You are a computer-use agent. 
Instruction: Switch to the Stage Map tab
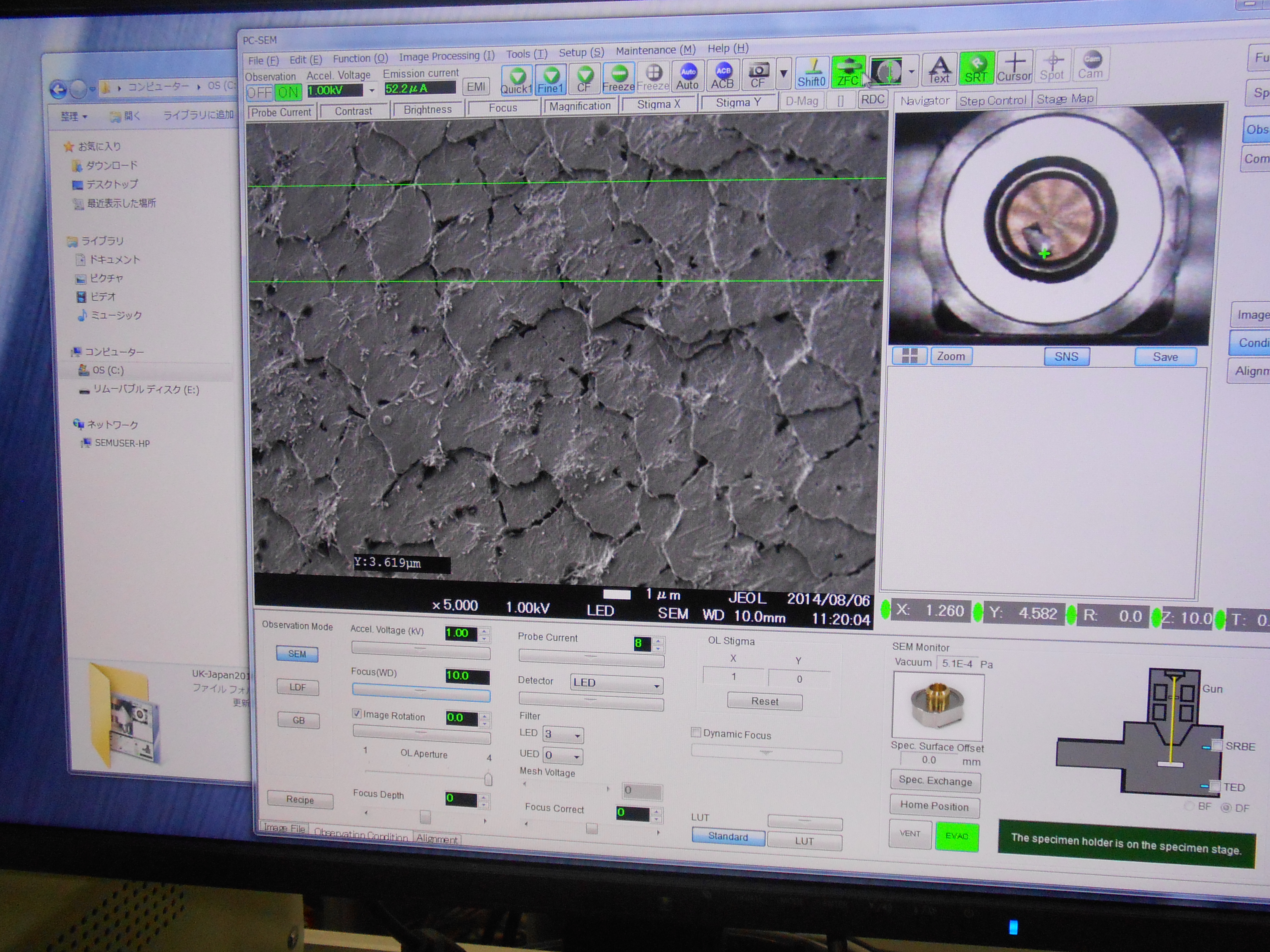pyautogui.click(x=1065, y=99)
